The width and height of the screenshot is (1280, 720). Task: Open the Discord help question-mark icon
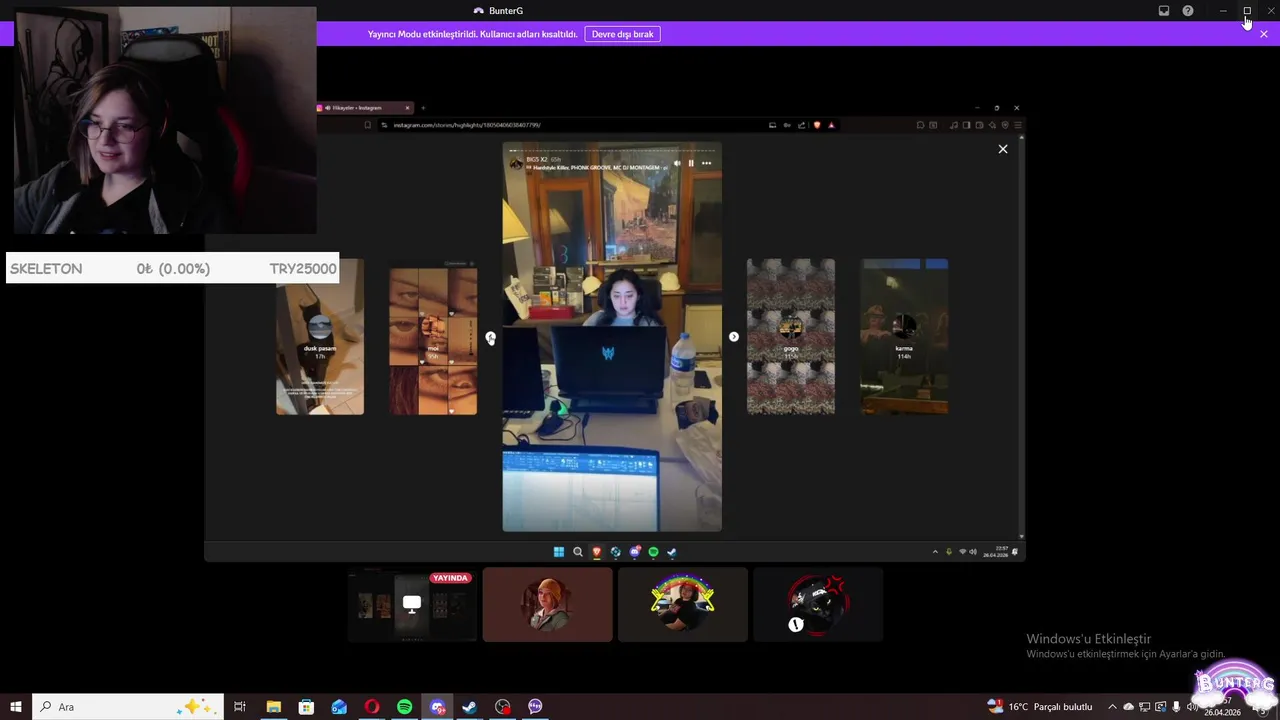1188,11
